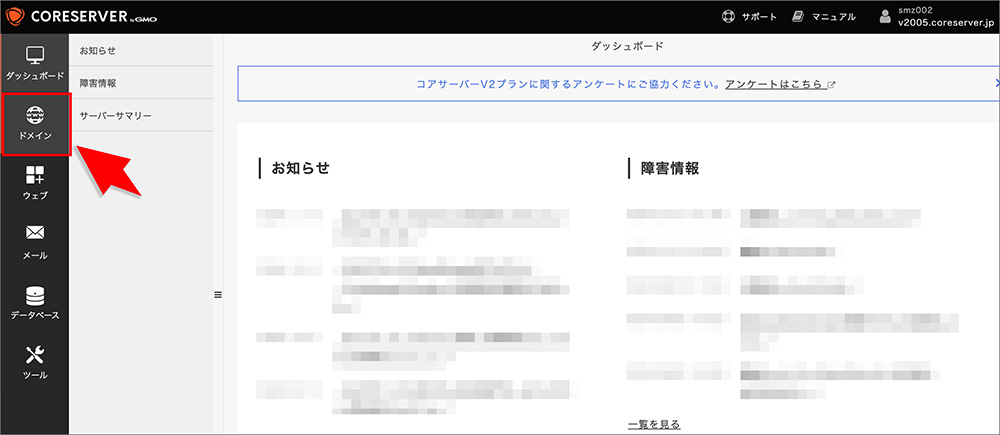Open サポート in the top bar
Viewport: 1000px width, 435px height.
pos(749,17)
